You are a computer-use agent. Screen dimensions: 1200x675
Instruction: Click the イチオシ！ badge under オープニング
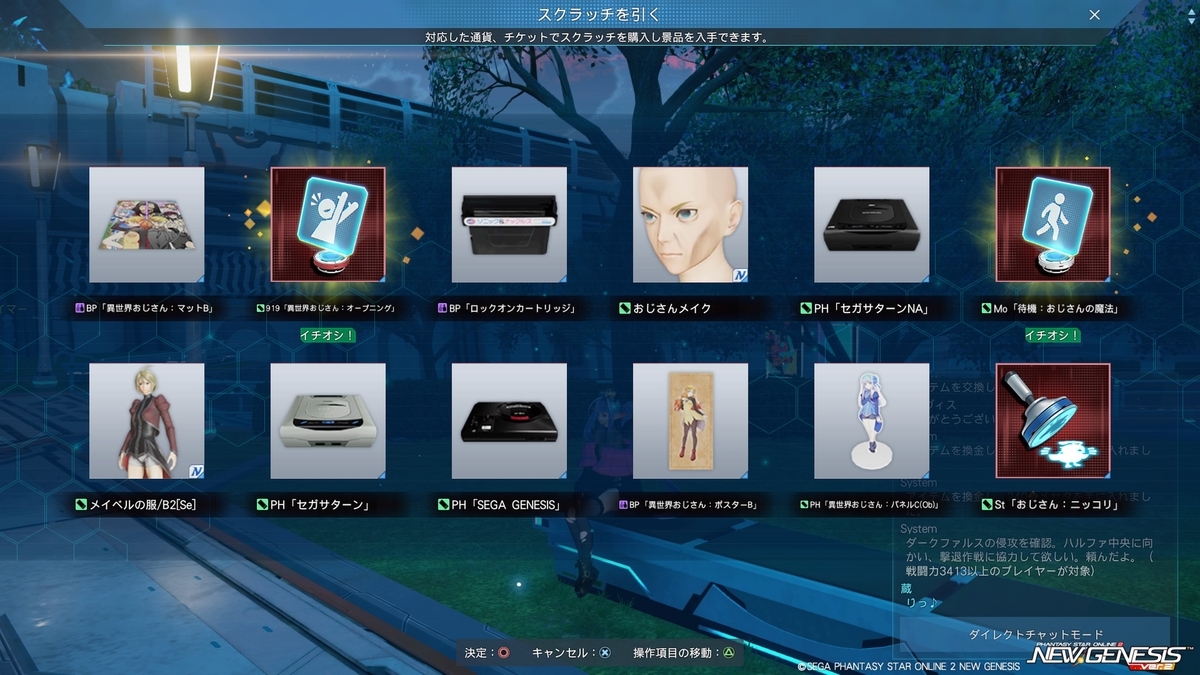328,335
